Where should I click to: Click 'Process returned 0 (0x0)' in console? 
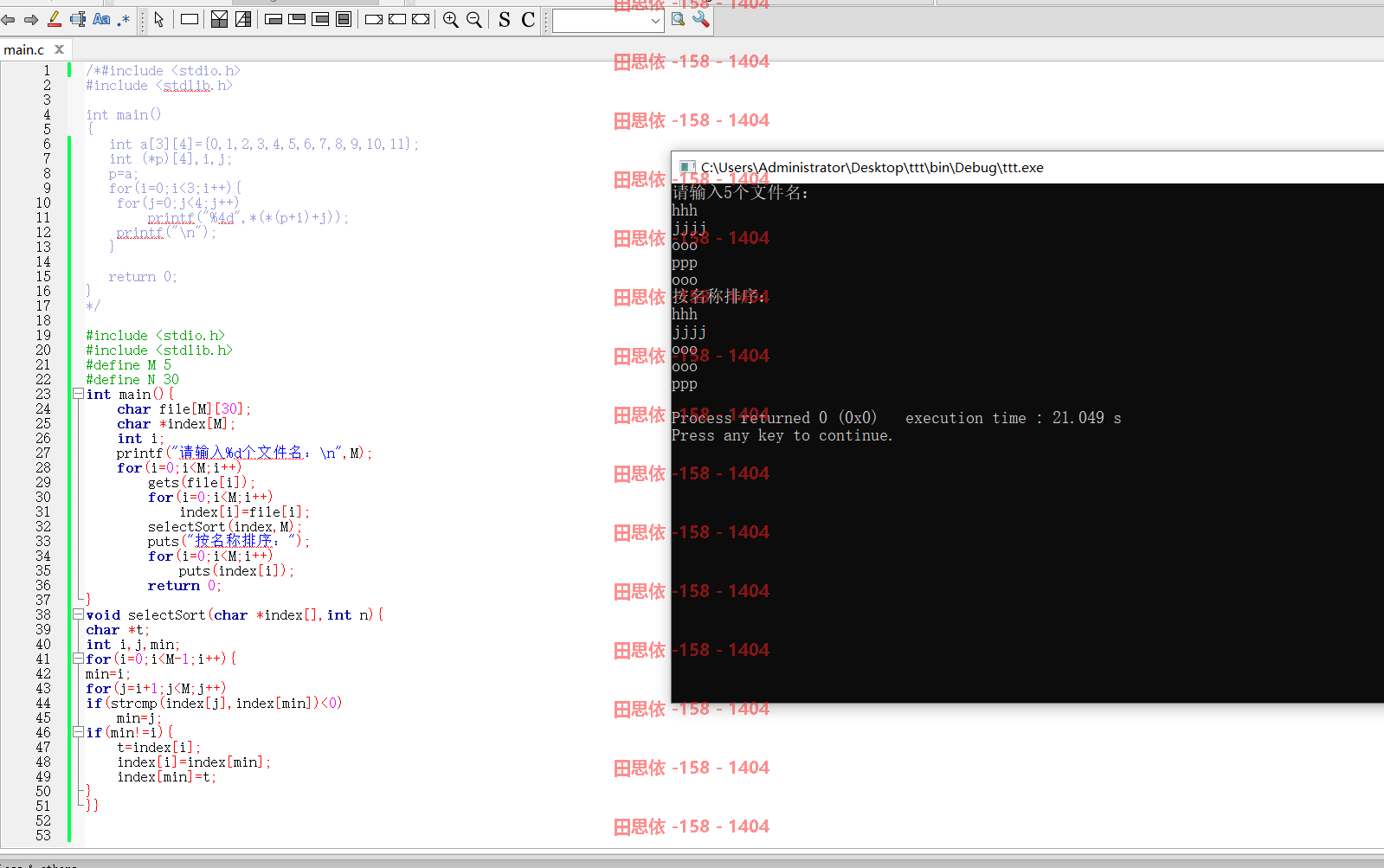[x=775, y=418]
